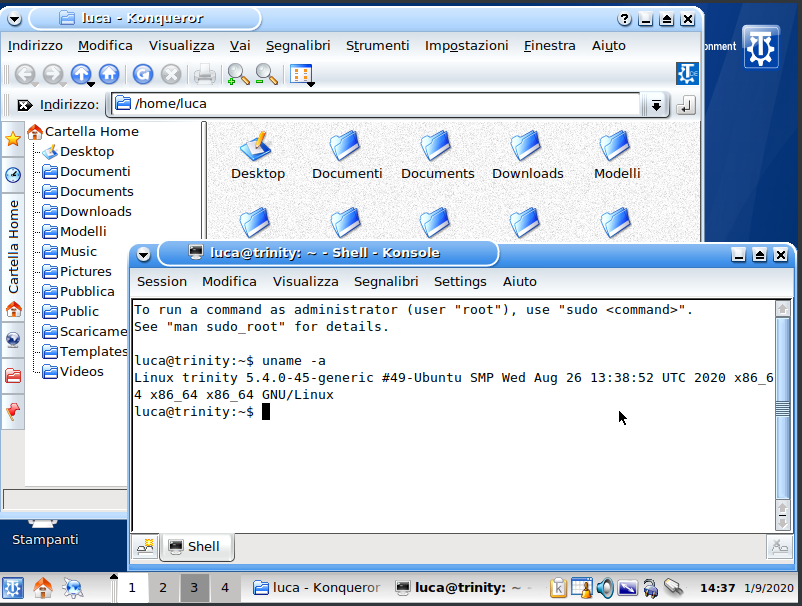Open the Session menu in Konsole

click(162, 282)
